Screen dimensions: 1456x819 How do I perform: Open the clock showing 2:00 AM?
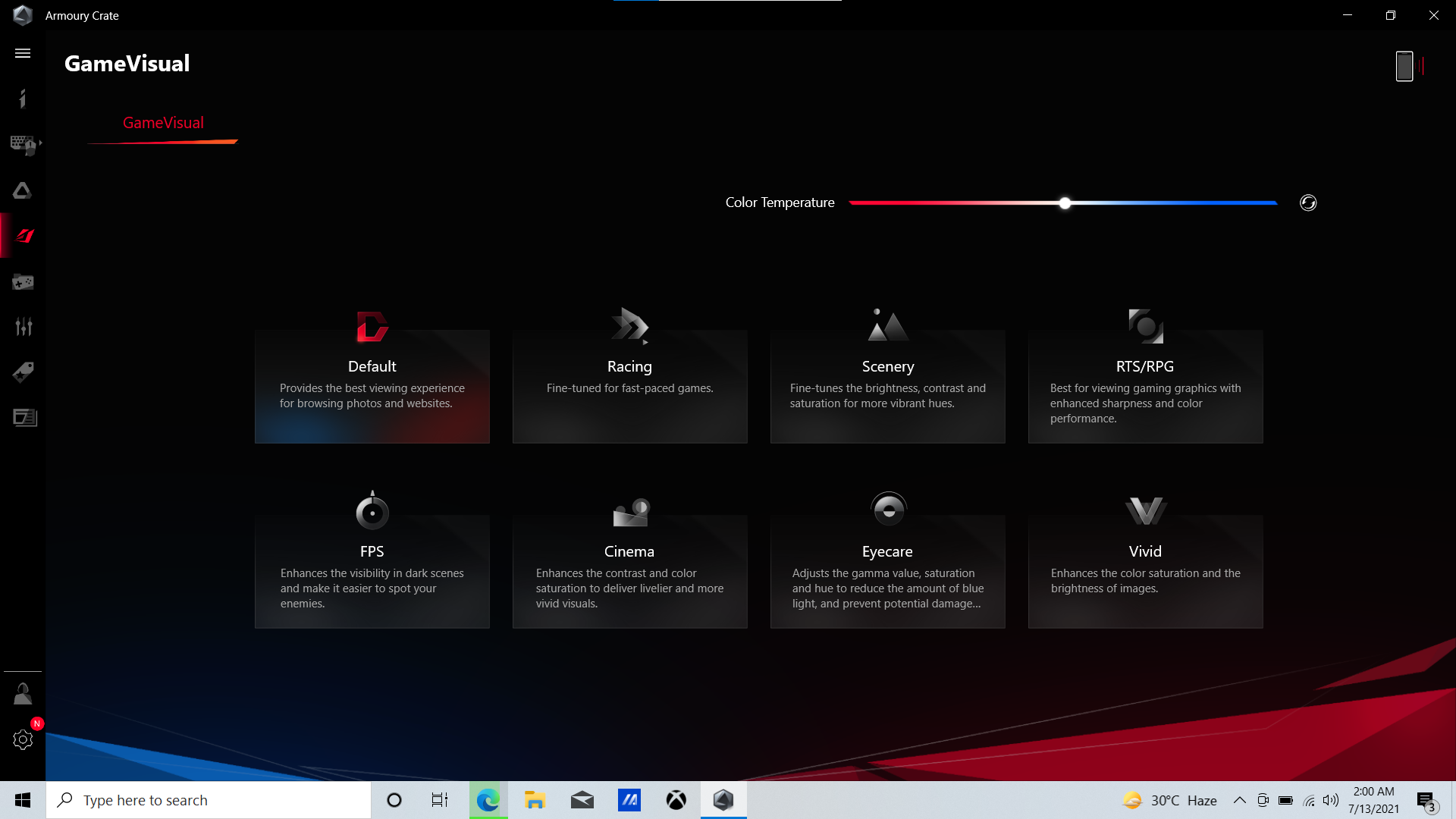pyautogui.click(x=1373, y=800)
